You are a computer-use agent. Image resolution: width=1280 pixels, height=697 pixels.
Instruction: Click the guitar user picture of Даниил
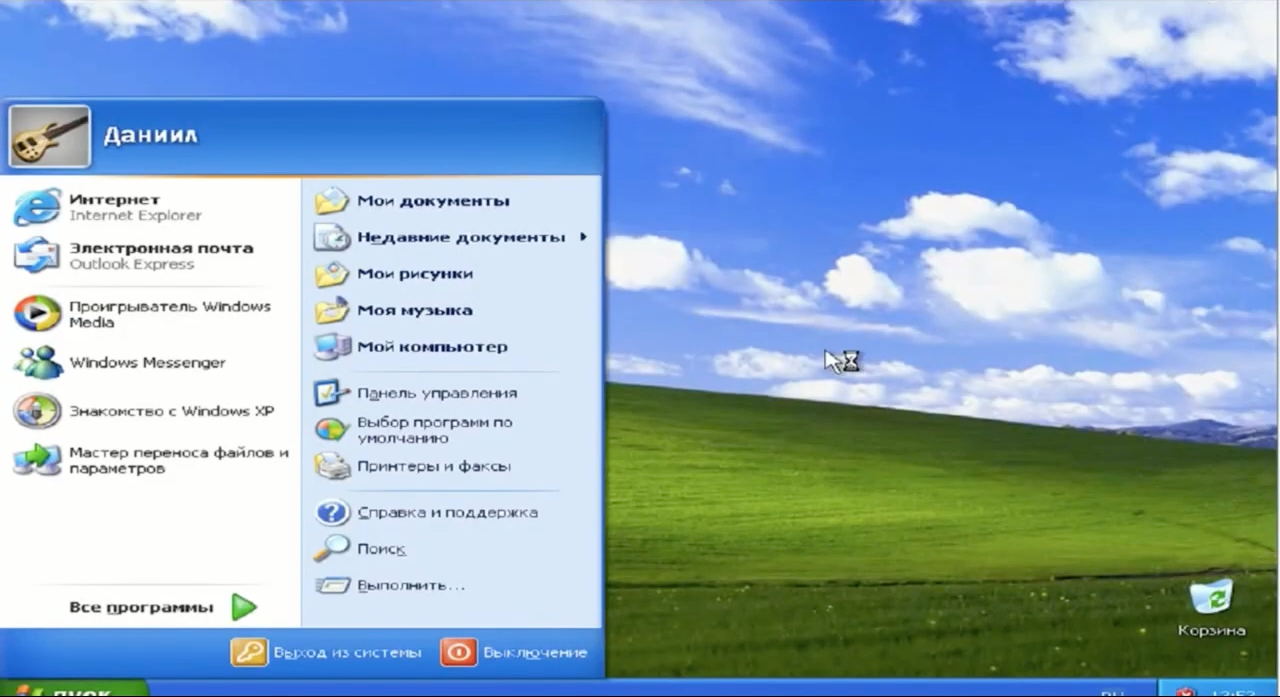[x=49, y=136]
